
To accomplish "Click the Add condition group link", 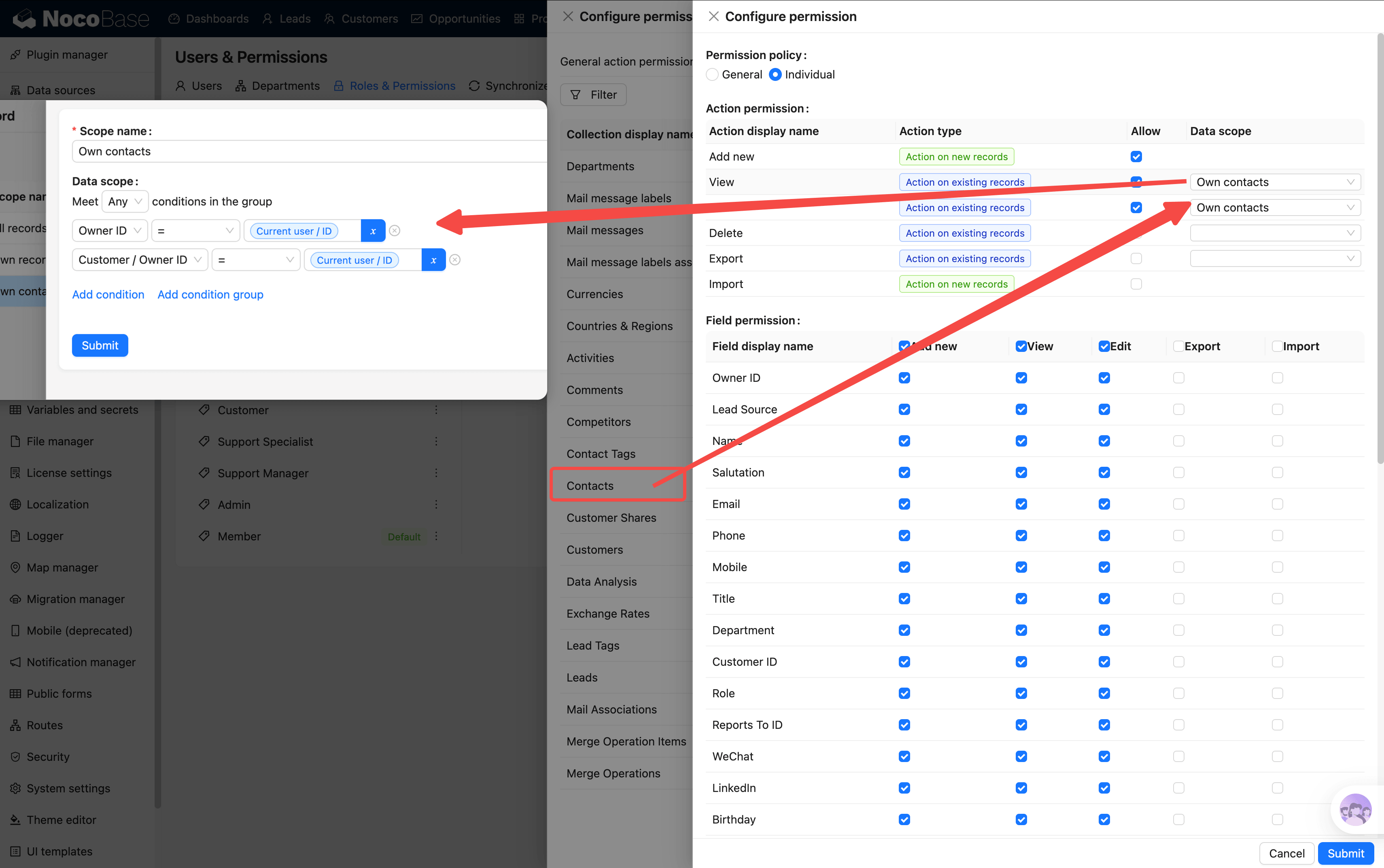I will pyautogui.click(x=210, y=294).
